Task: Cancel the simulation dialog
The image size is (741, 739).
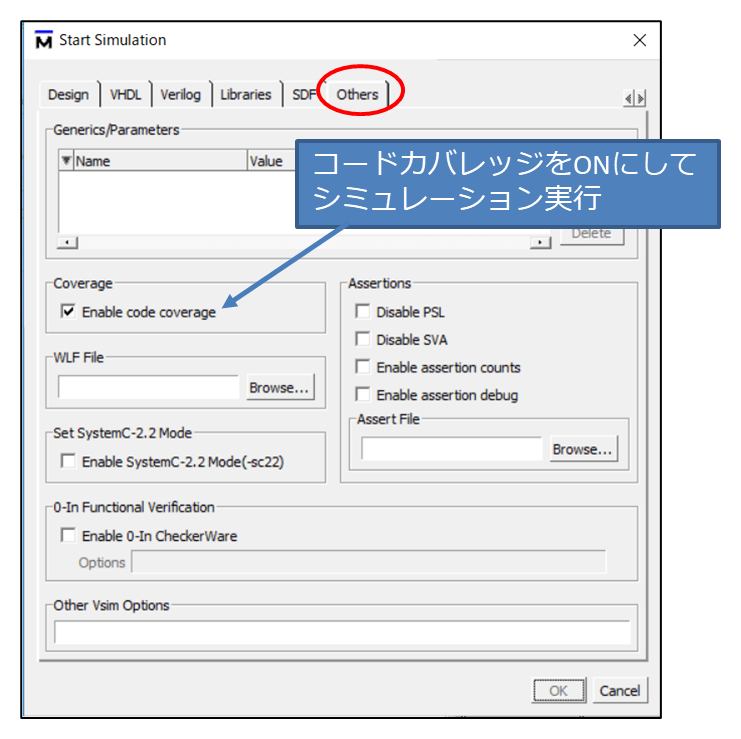Action: (620, 691)
